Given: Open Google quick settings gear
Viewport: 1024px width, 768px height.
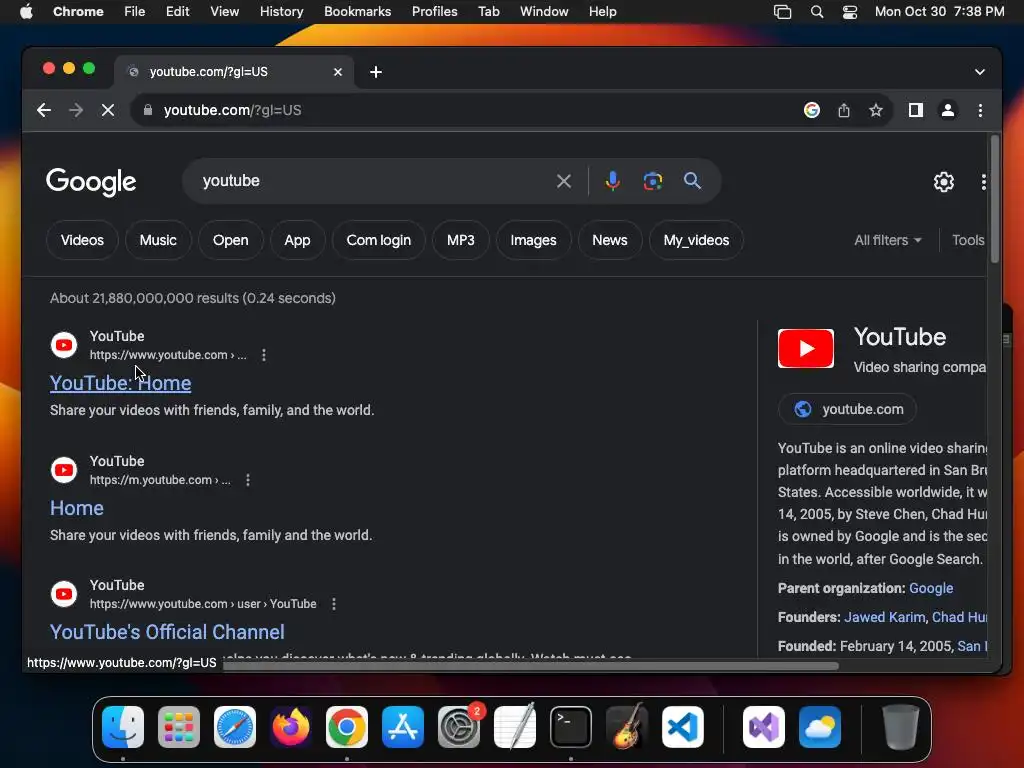Looking at the screenshot, I should click(x=944, y=182).
